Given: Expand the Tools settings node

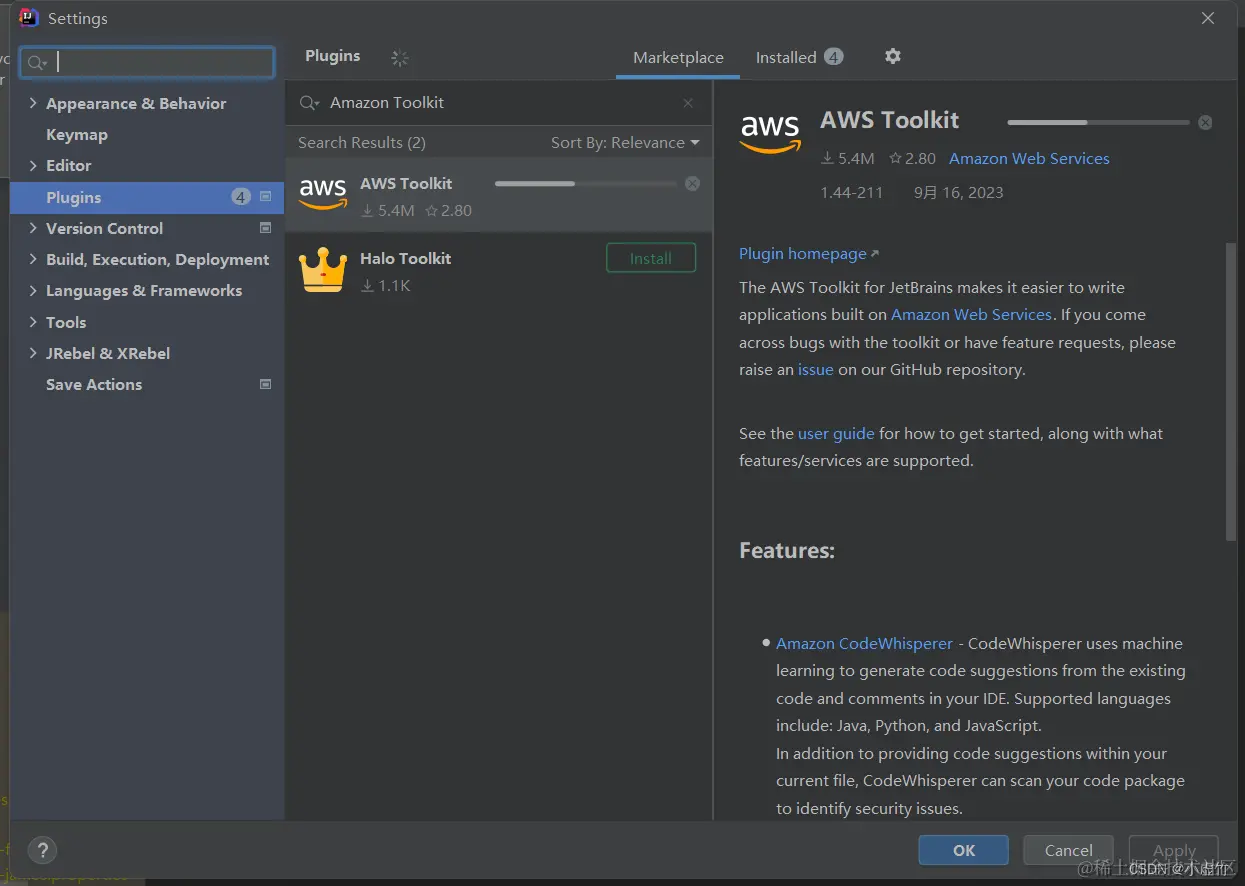Looking at the screenshot, I should [x=33, y=322].
